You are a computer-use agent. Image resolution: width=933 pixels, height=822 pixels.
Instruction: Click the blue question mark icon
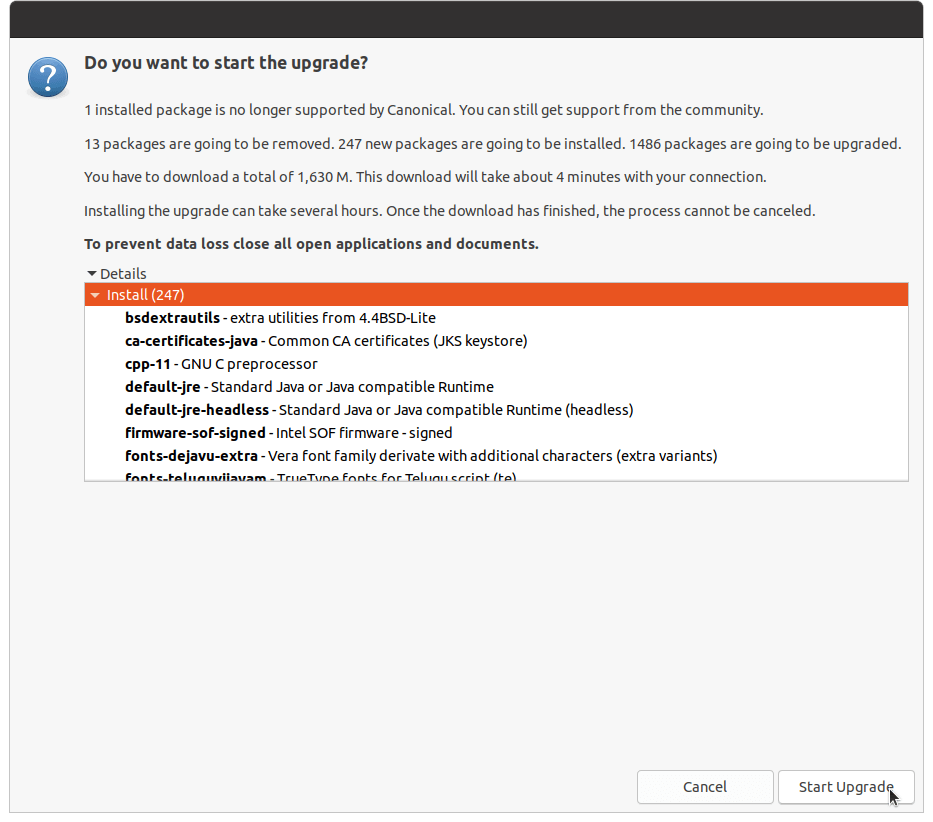pyautogui.click(x=47, y=76)
